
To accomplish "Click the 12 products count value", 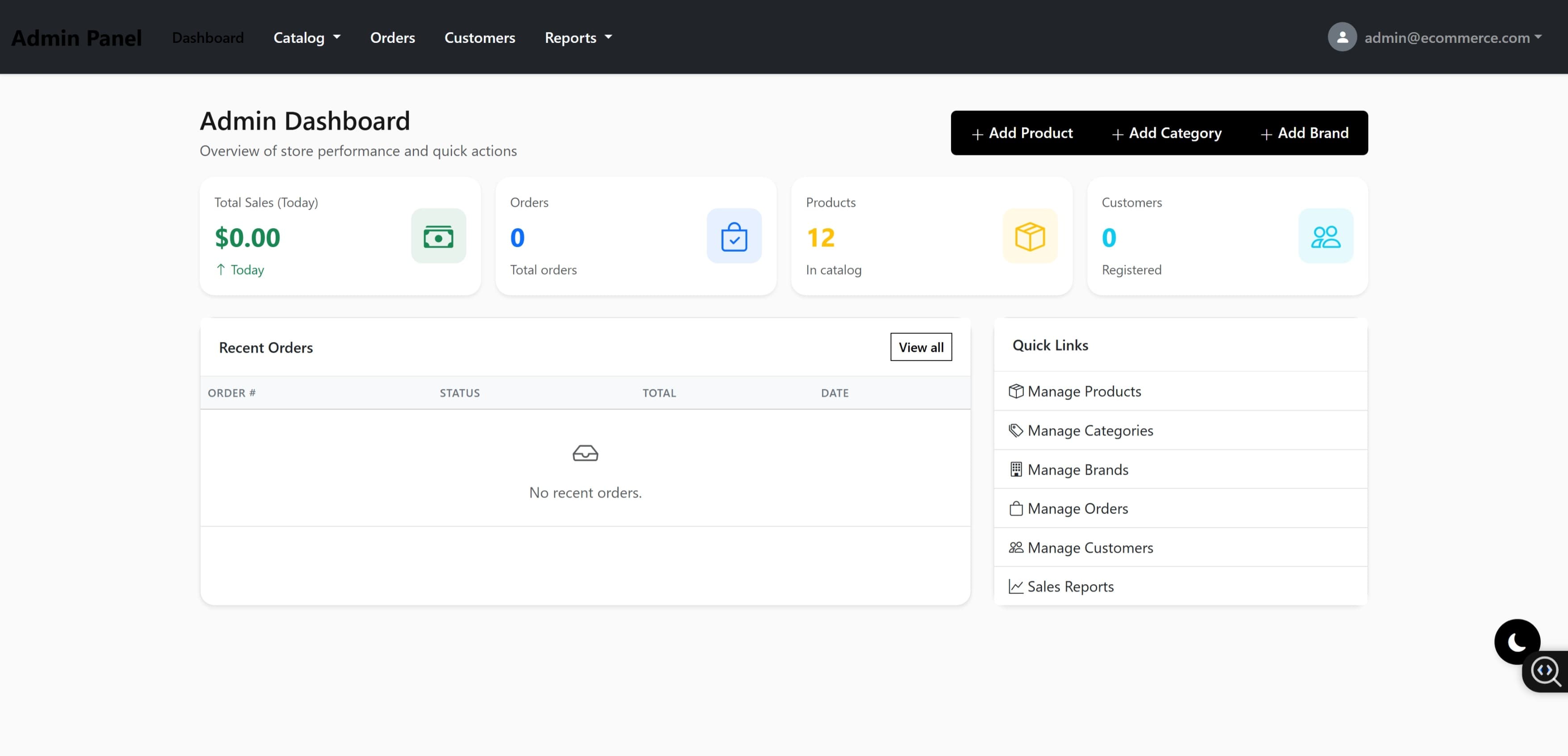I will click(x=821, y=238).
